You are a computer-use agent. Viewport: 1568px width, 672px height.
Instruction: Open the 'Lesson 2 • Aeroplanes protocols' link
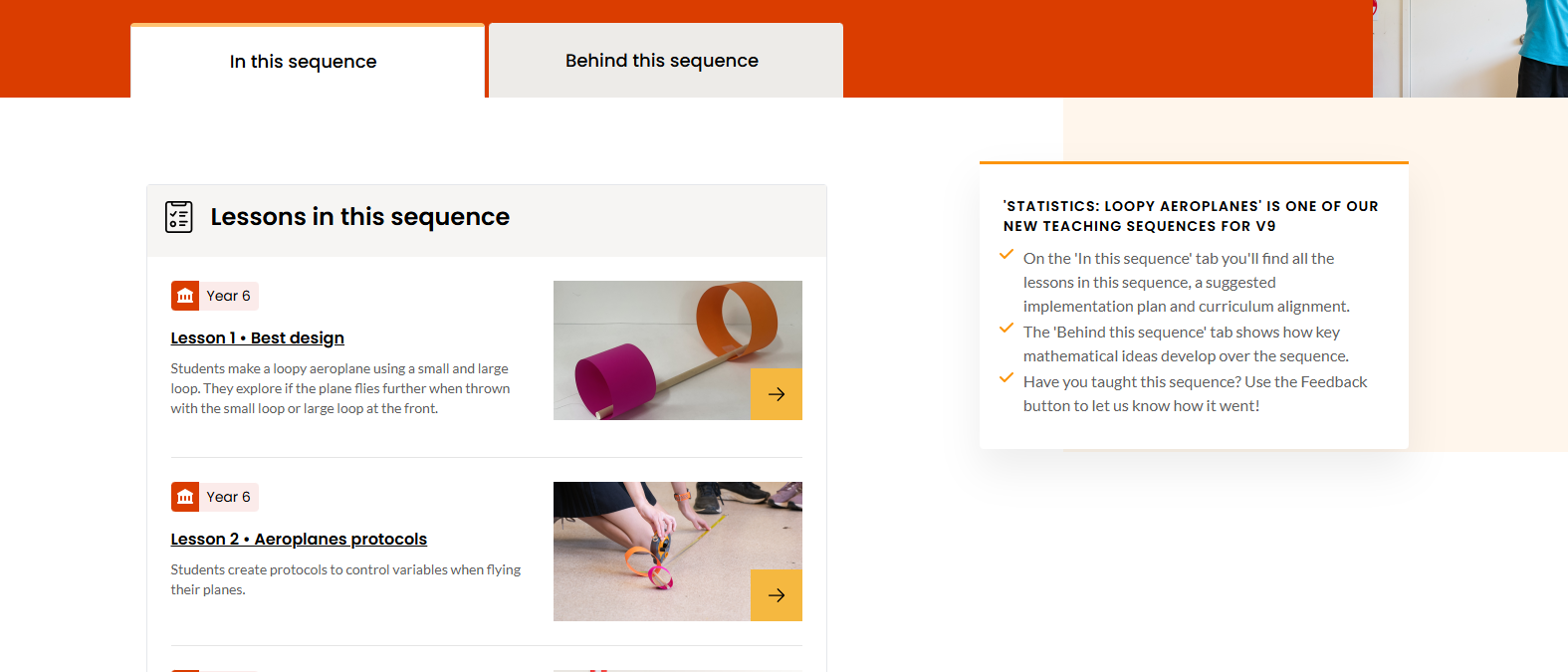[x=299, y=540]
